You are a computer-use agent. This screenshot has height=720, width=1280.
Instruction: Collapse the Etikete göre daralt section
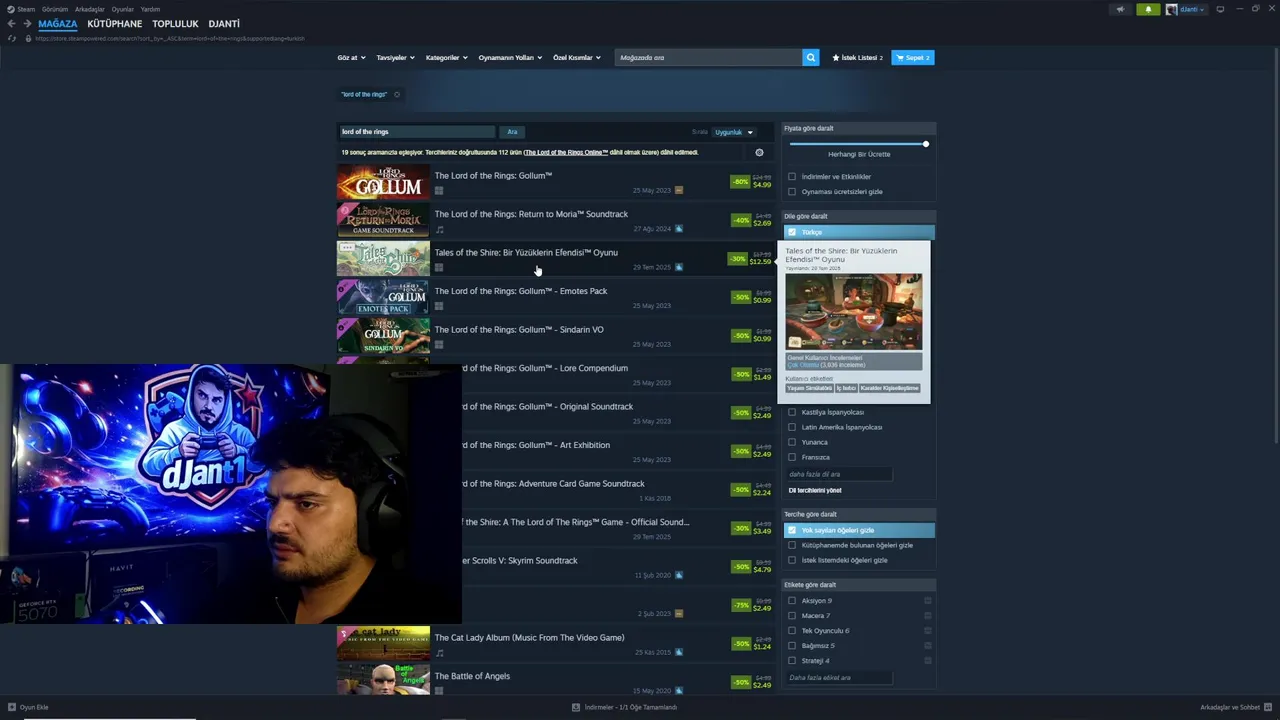(859, 585)
